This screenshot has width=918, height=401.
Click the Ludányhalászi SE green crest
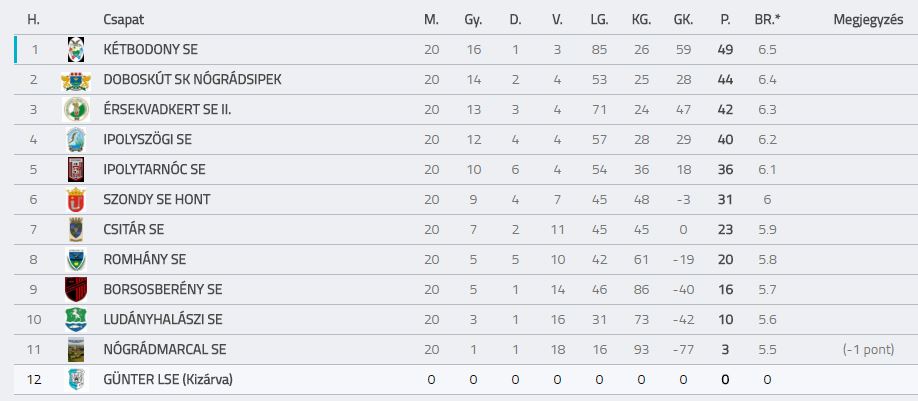[76, 320]
